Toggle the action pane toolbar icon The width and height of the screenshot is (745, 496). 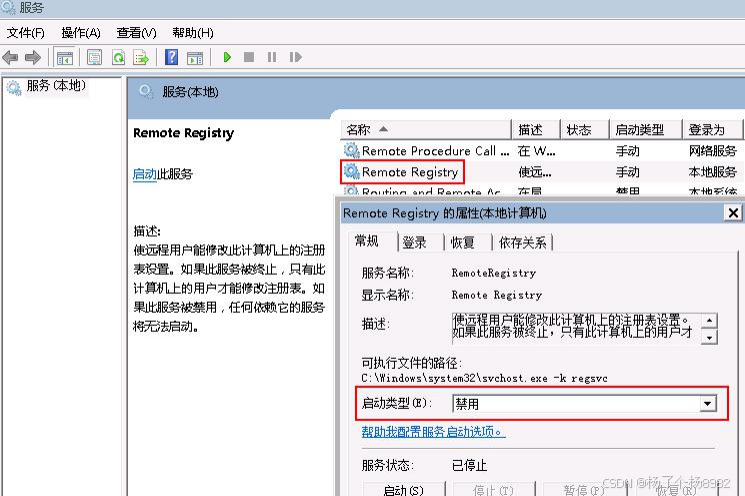[195, 57]
